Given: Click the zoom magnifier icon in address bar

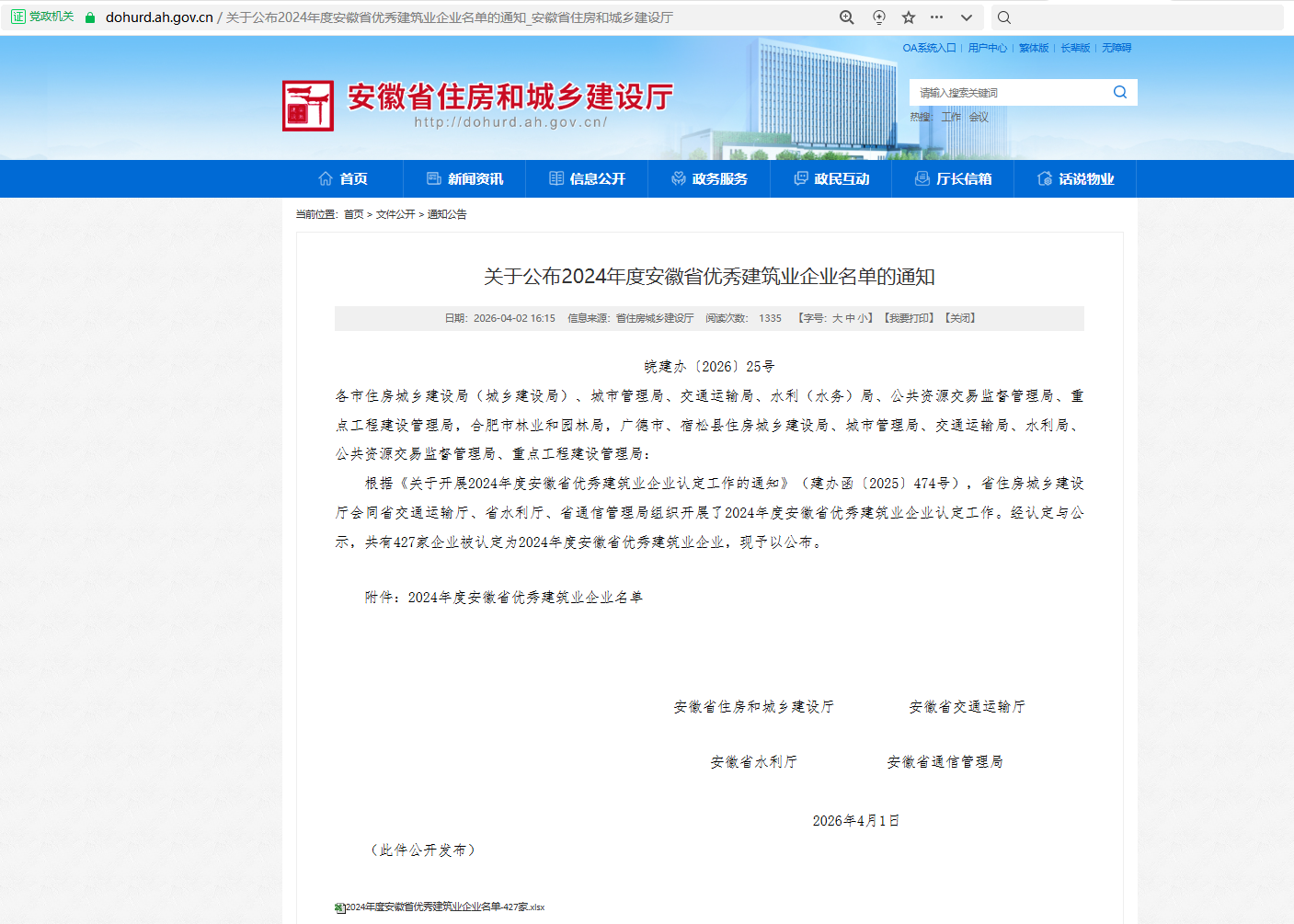Looking at the screenshot, I should (847, 17).
